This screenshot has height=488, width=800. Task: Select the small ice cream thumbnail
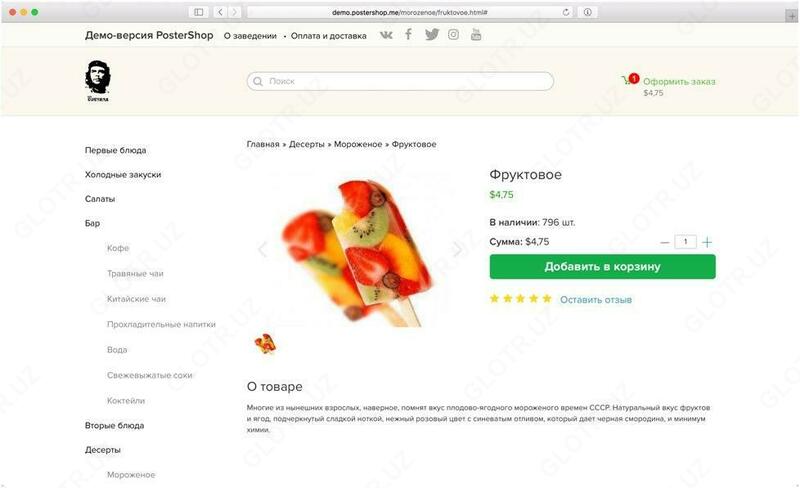(x=265, y=344)
